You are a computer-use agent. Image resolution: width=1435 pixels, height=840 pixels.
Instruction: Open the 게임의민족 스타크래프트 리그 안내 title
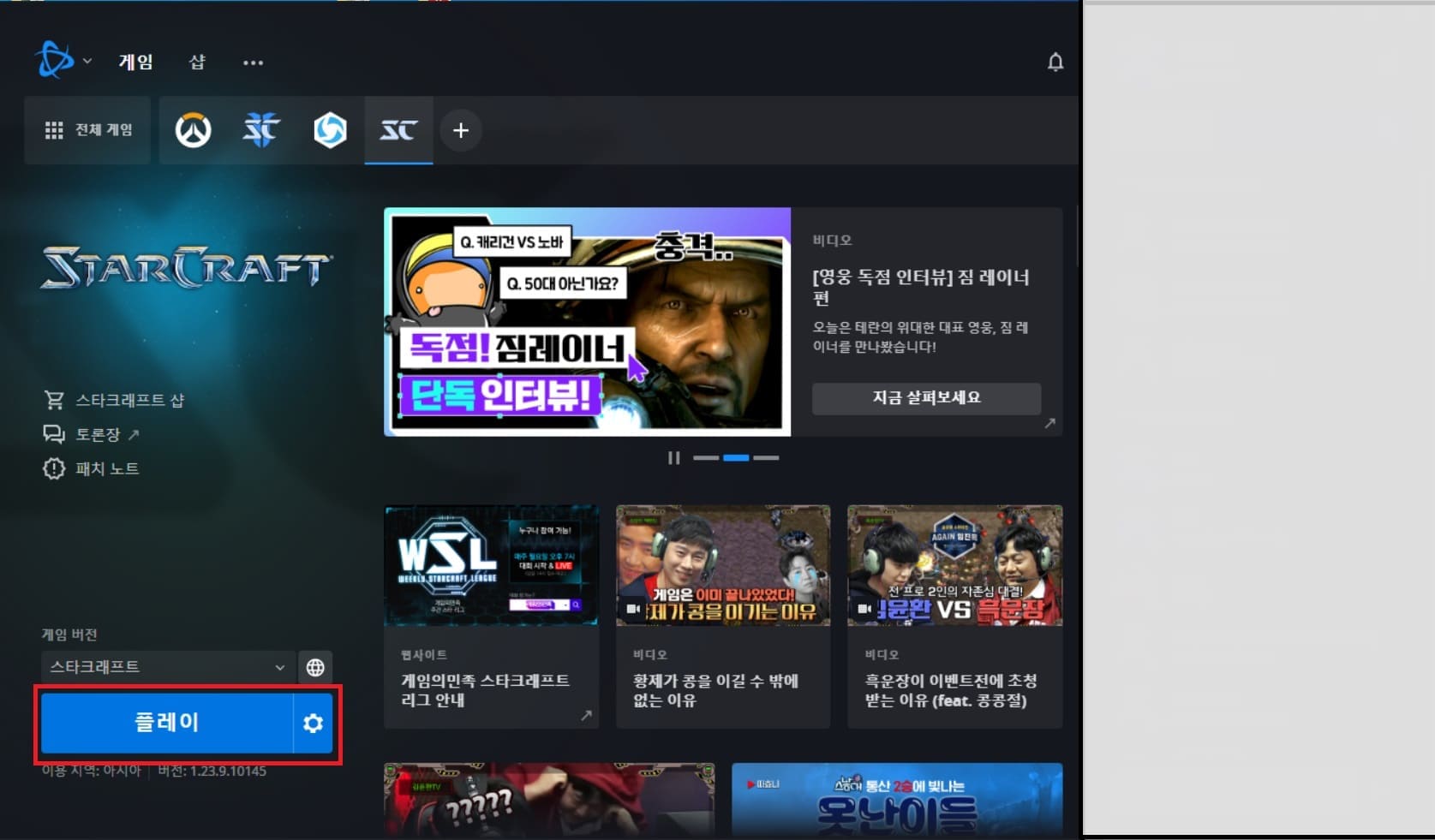(x=485, y=690)
